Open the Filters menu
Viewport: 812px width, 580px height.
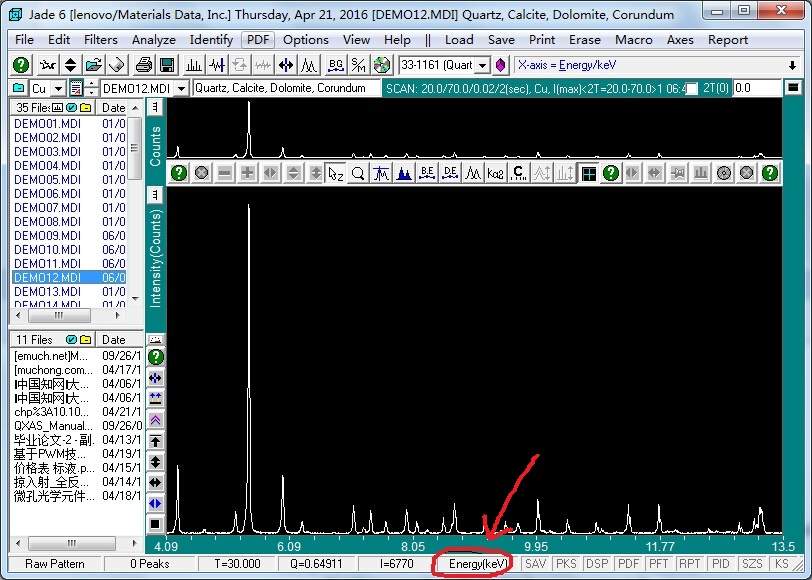tap(100, 40)
